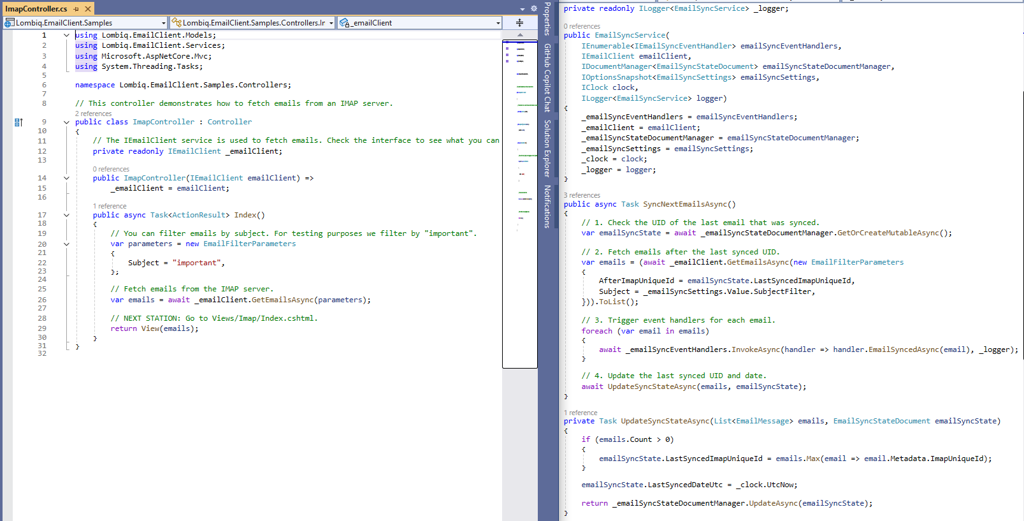Click the '2 references' CodeLens above ImapController class

point(93,114)
